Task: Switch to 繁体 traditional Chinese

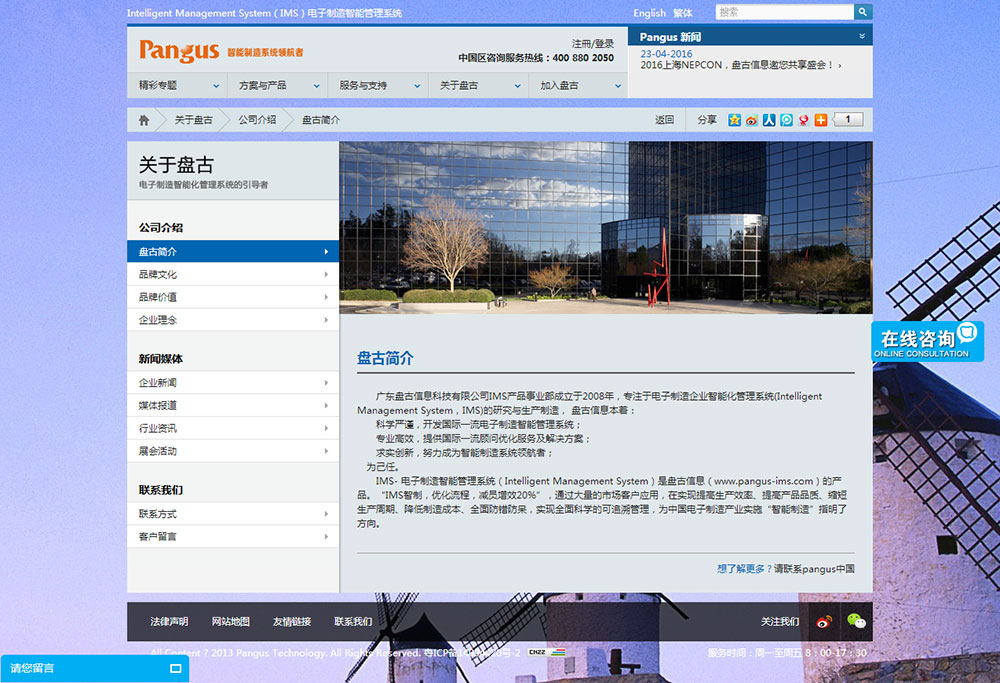Action: point(682,13)
